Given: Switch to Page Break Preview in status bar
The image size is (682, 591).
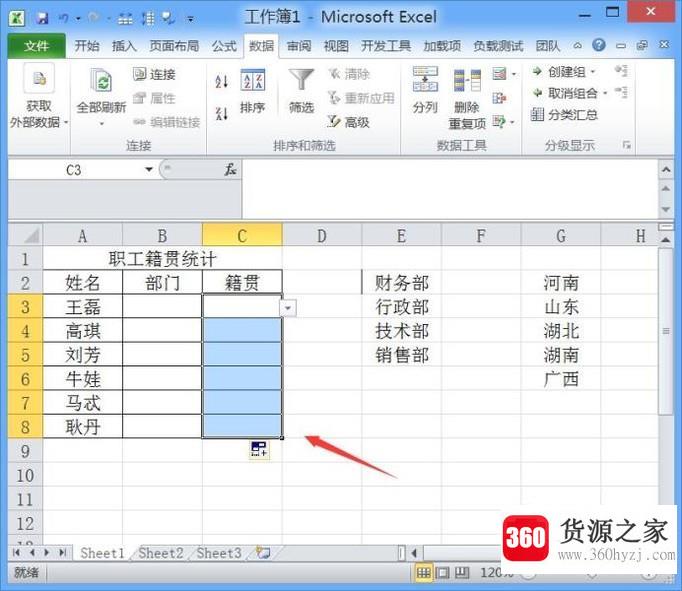Looking at the screenshot, I should 462,573.
